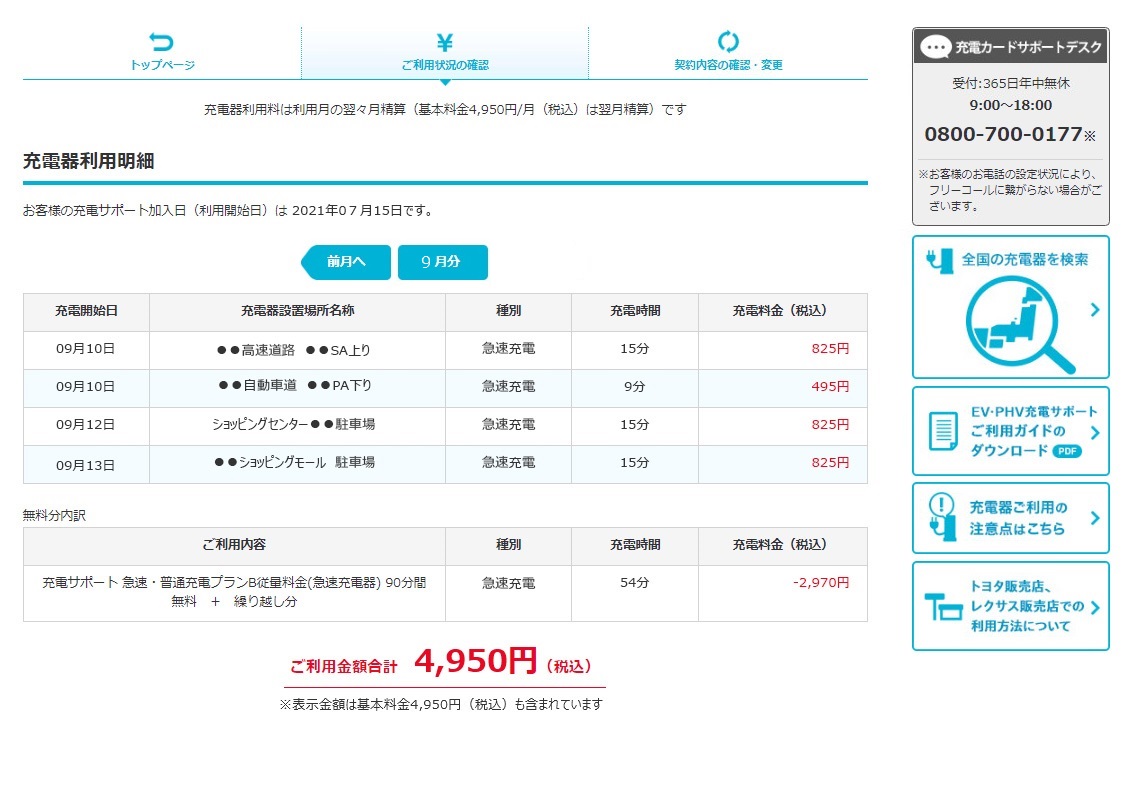Click the 9月分 month button

tap(443, 262)
